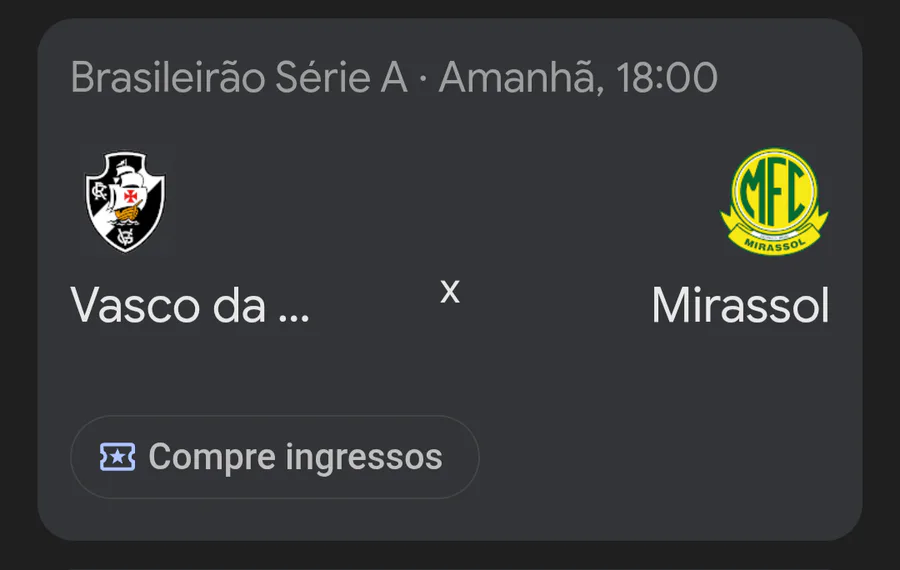Click the dark background outside the match card
Screen dimensions: 900x570
(450, 556)
